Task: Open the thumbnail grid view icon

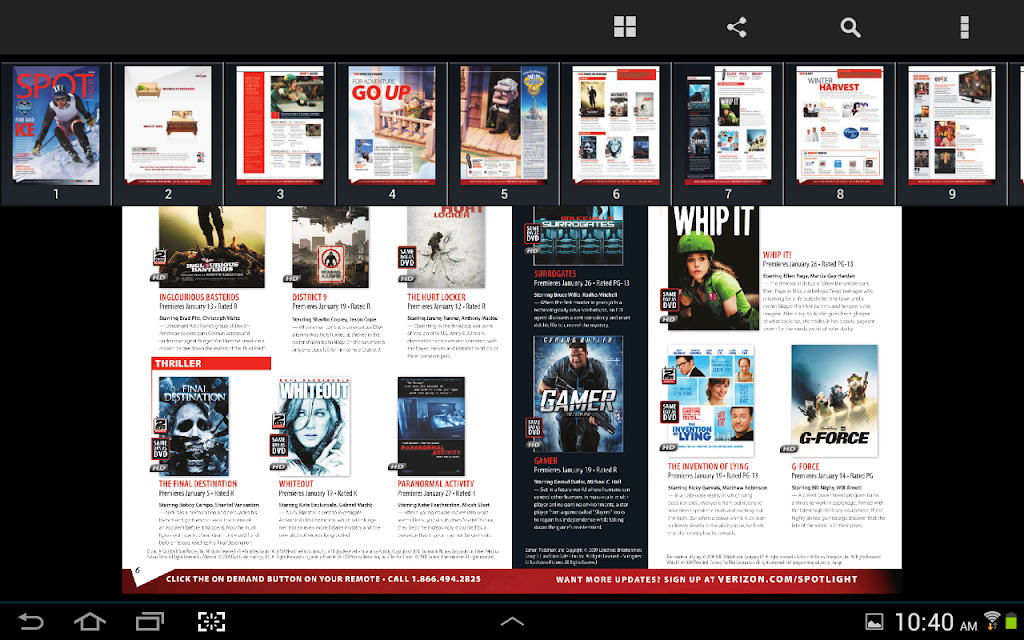Action: [625, 27]
